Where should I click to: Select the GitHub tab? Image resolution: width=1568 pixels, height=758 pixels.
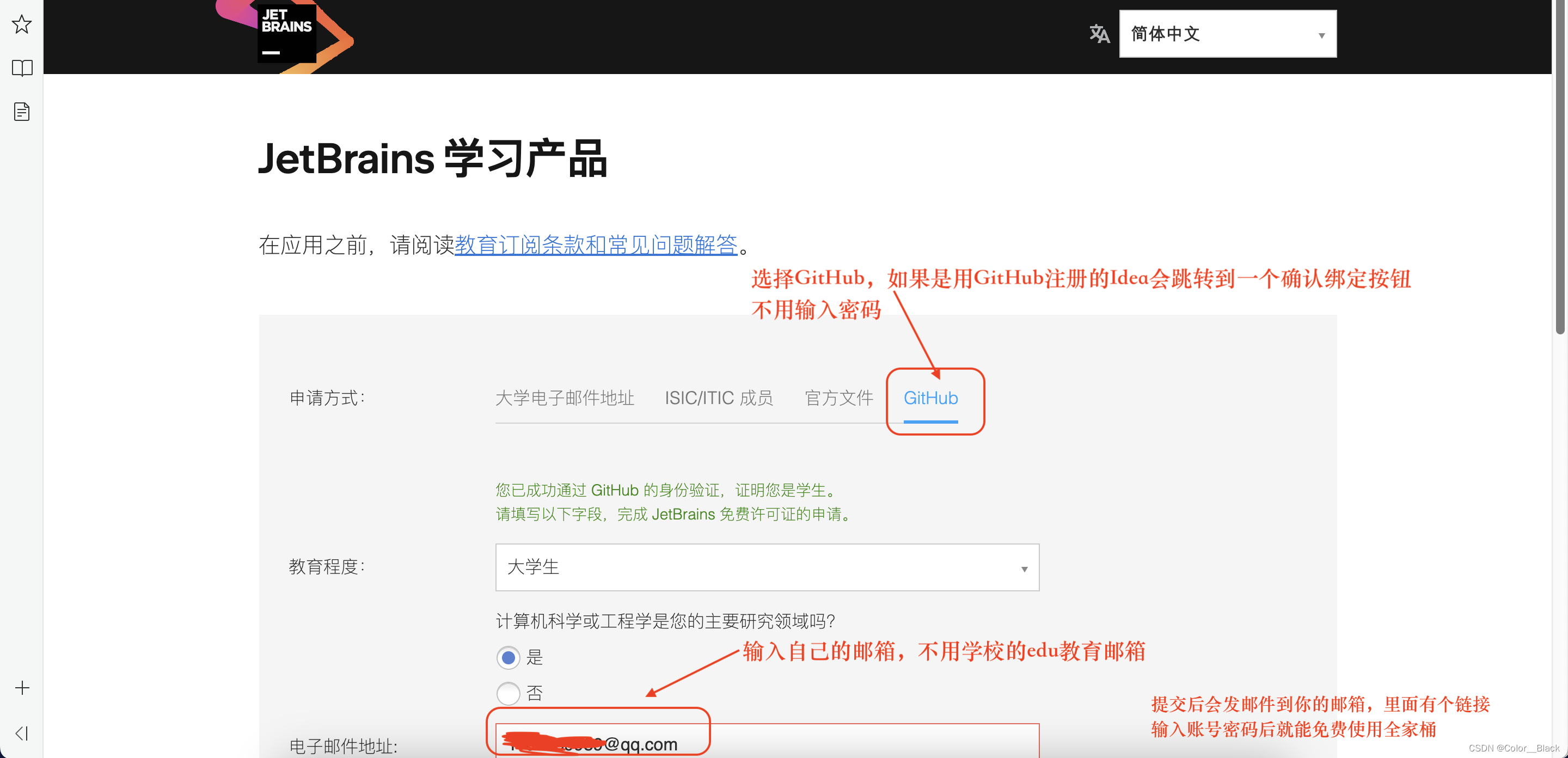(x=930, y=398)
